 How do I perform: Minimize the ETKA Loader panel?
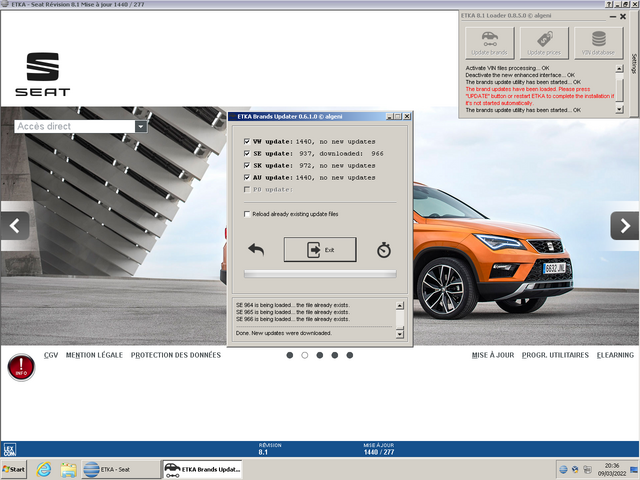click(613, 17)
